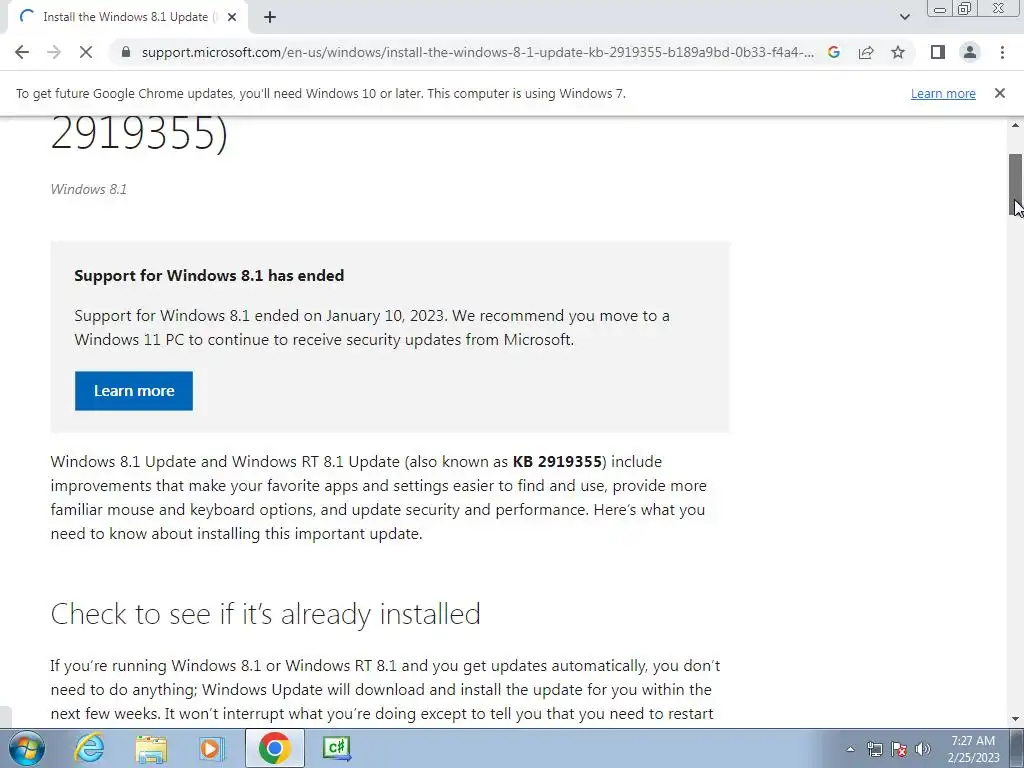Open the C# application taskbar icon

(x=336, y=748)
